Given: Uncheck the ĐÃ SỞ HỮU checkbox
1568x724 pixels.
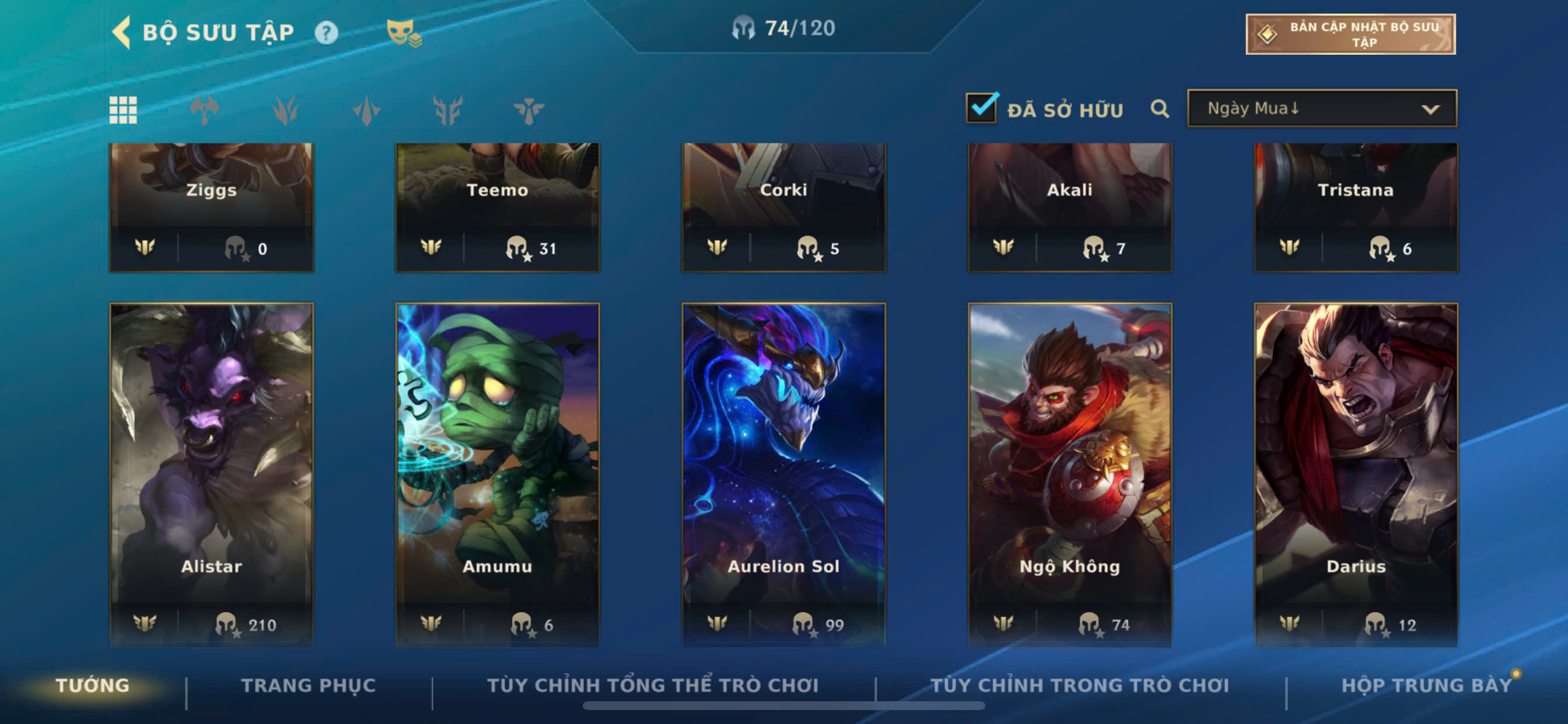Looking at the screenshot, I should (x=981, y=108).
